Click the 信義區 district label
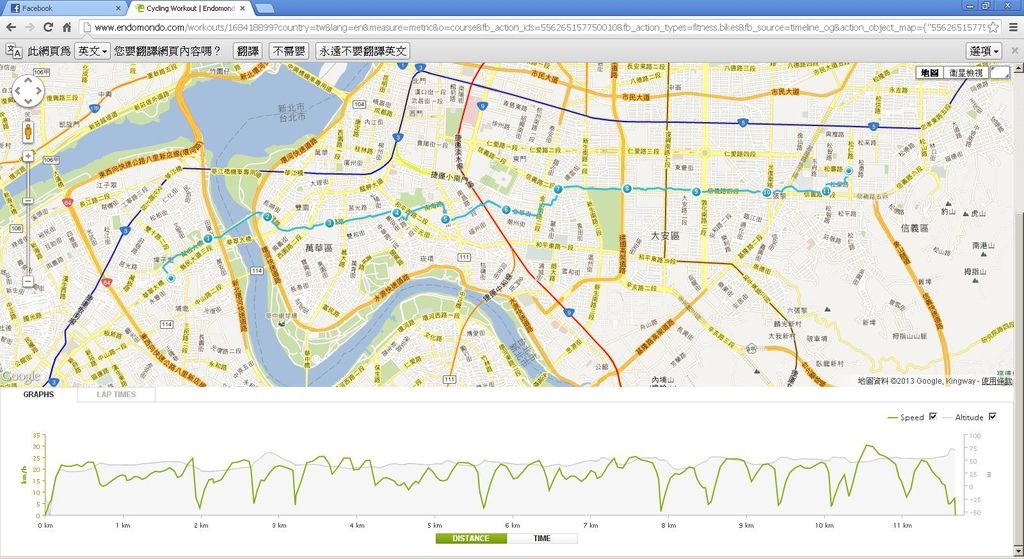Viewport: 1024px width, 559px height. click(x=914, y=228)
